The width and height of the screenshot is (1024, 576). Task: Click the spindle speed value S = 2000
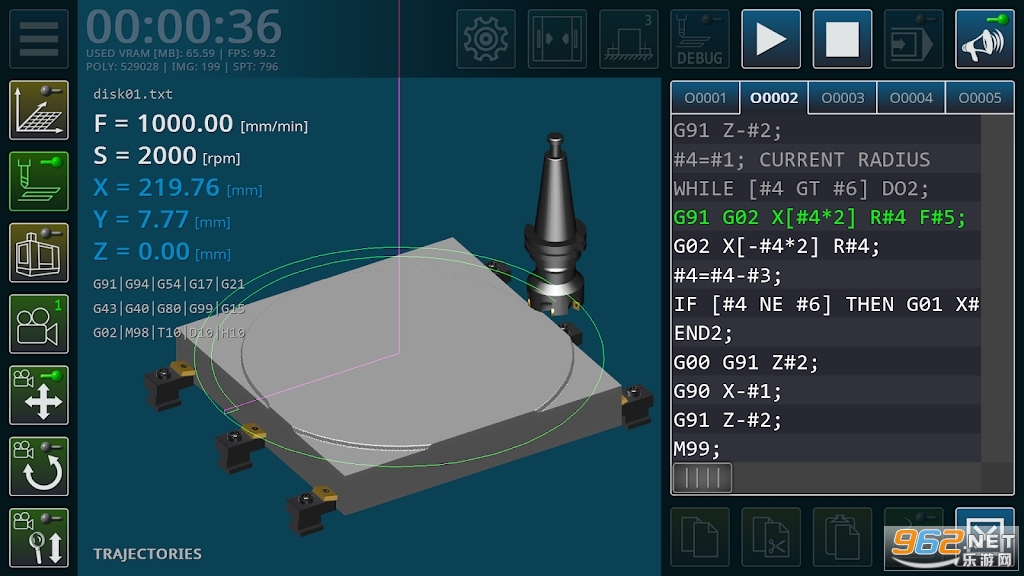[167, 155]
